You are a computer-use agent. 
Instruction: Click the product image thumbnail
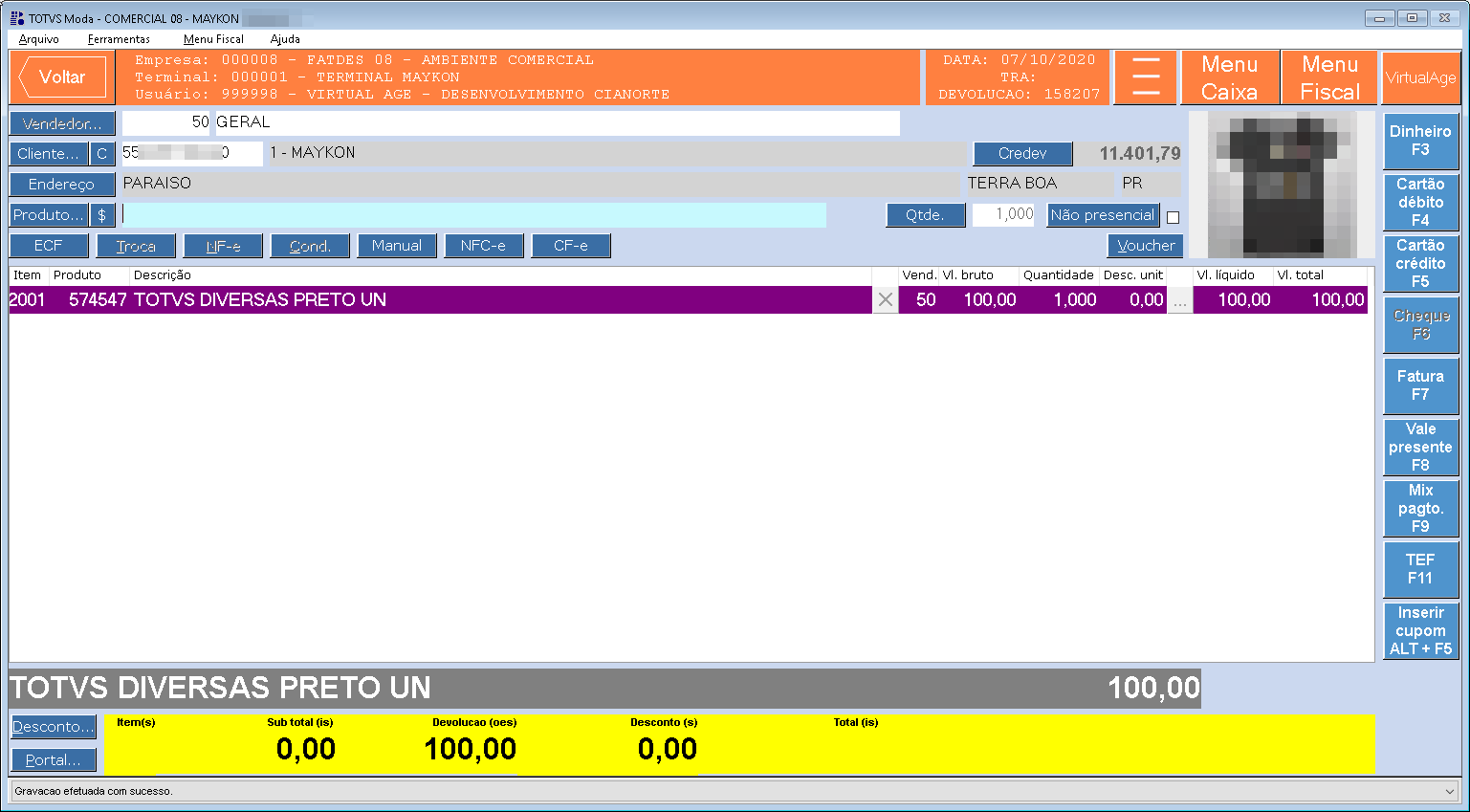click(x=1283, y=185)
